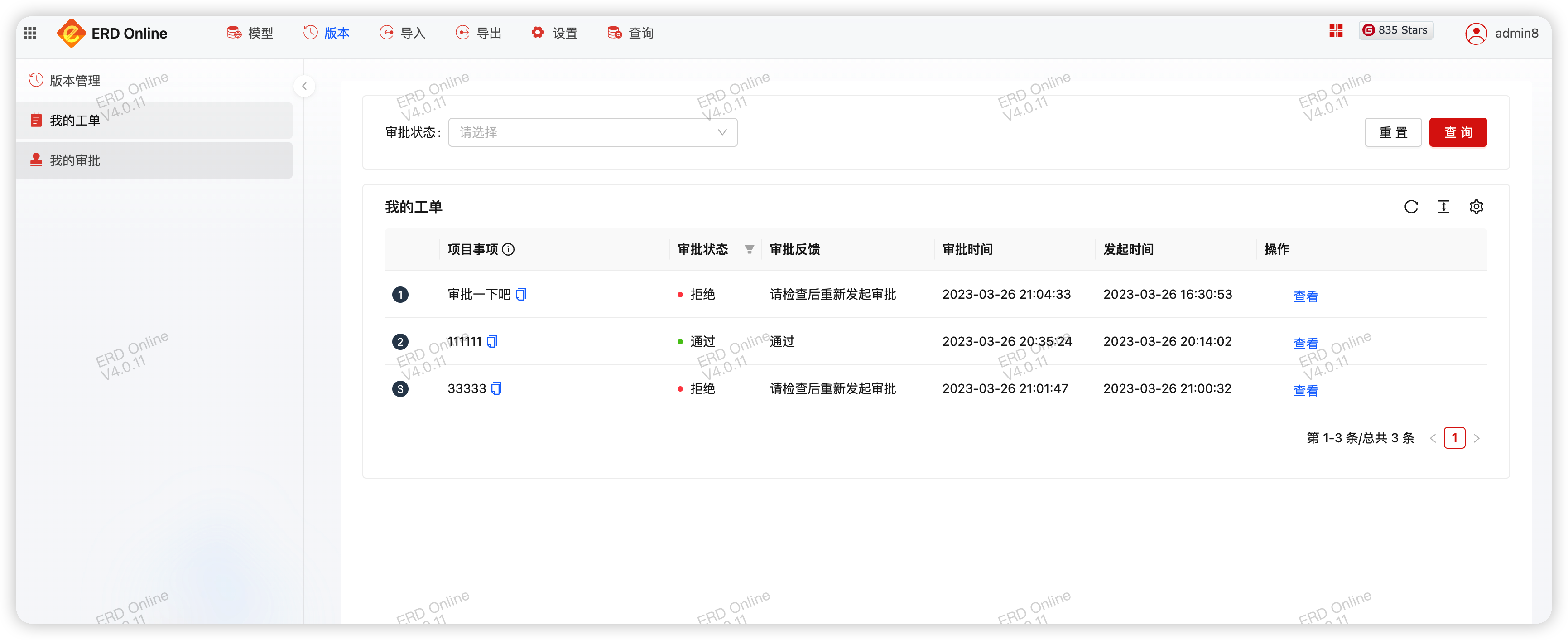This screenshot has height=640, width=1568.
Task: Click the 2023-03-26 21:04:33 cell
Action: coord(1006,295)
